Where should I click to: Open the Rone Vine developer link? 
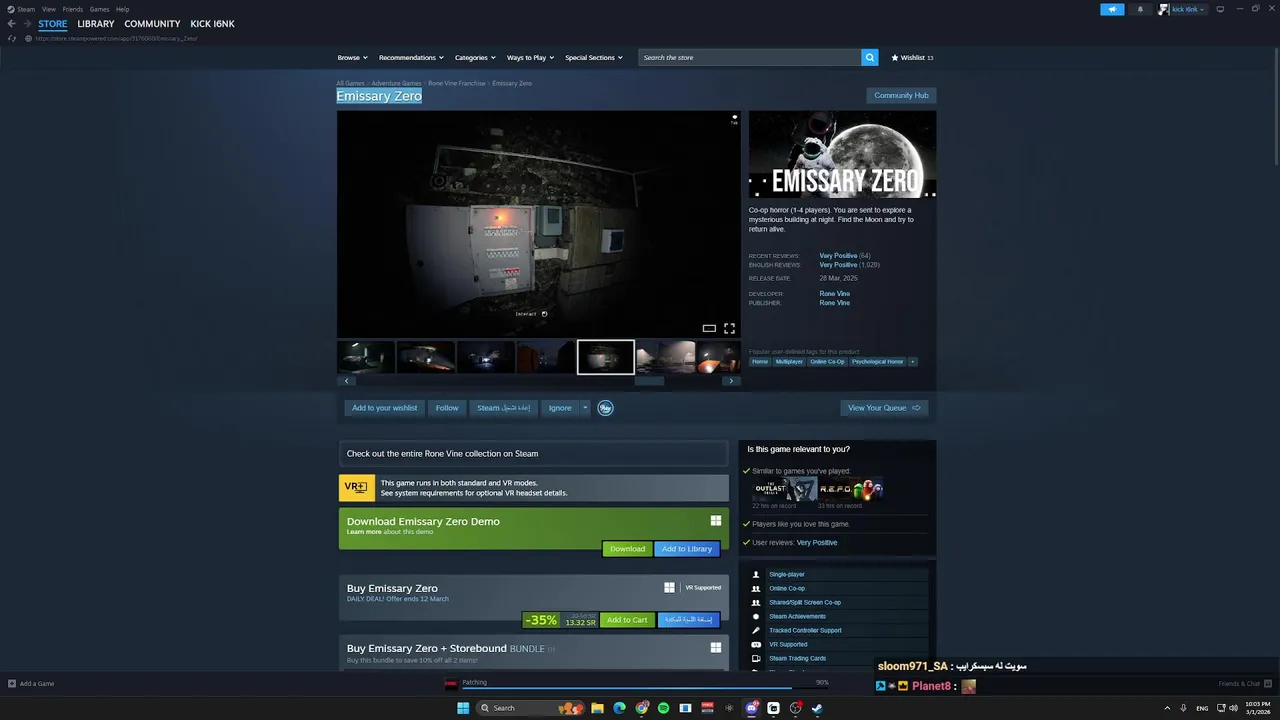pyautogui.click(x=834, y=294)
